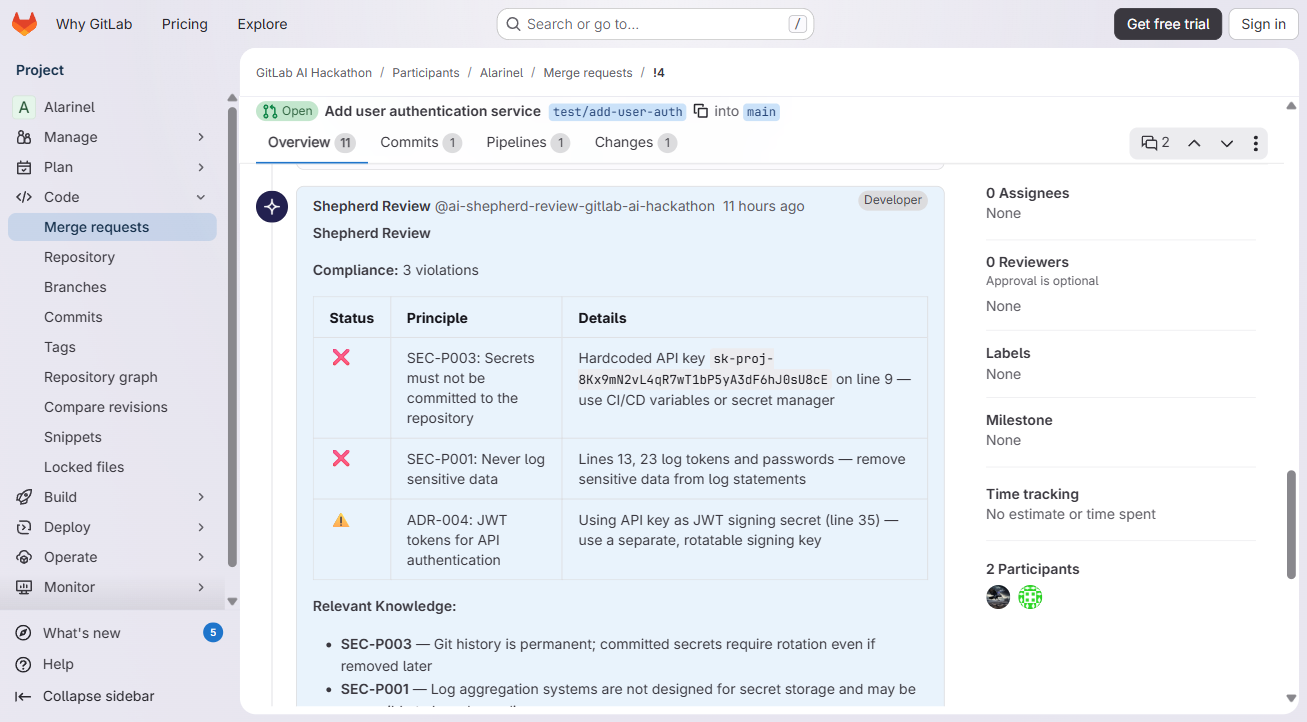Expand the Build sidebar section
The width and height of the screenshot is (1307, 722).
click(201, 497)
